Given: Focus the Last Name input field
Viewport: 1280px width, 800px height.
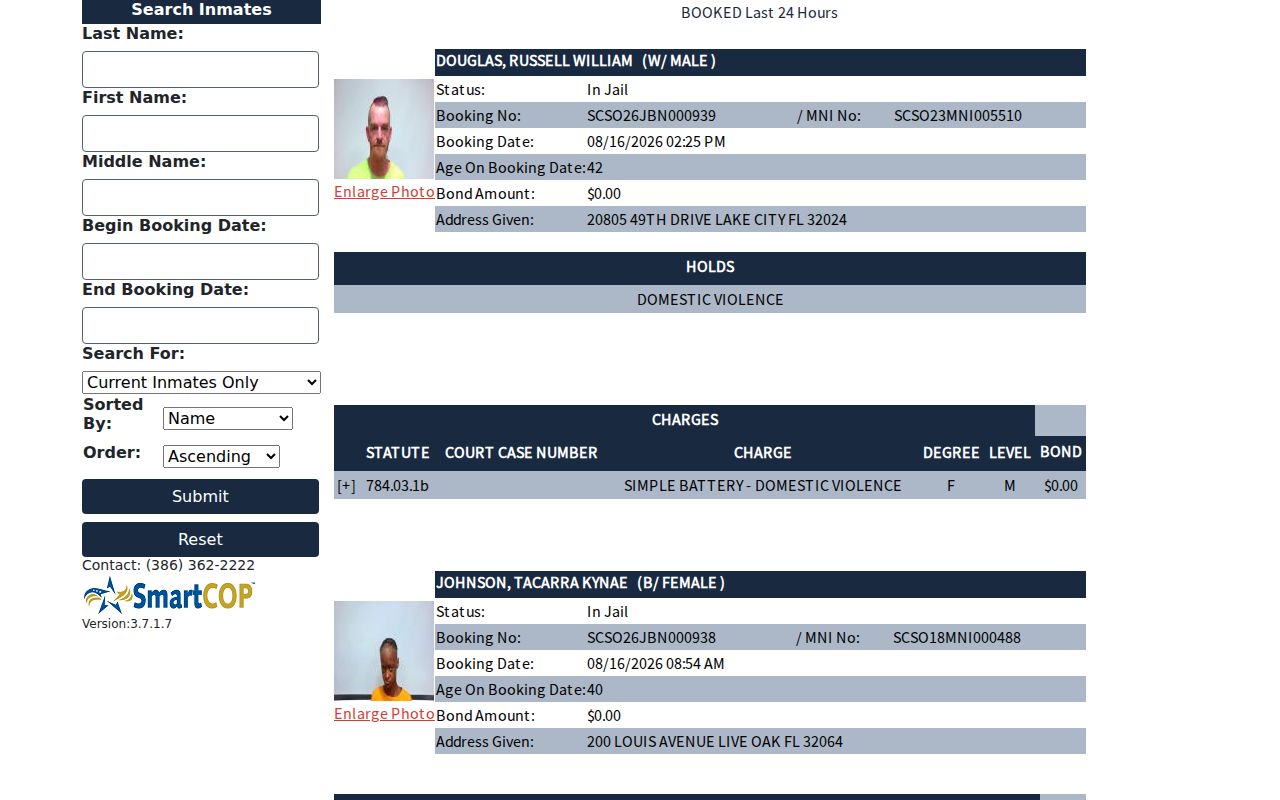Looking at the screenshot, I should (x=200, y=70).
